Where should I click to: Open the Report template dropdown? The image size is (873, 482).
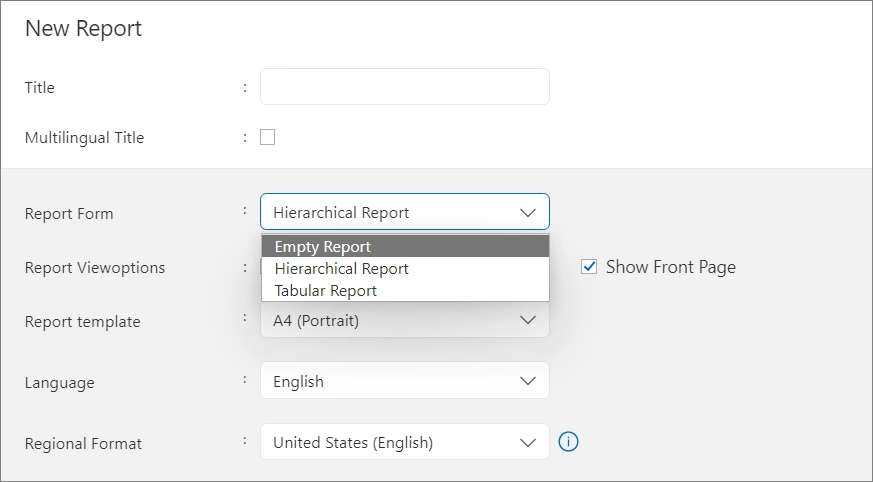click(405, 320)
